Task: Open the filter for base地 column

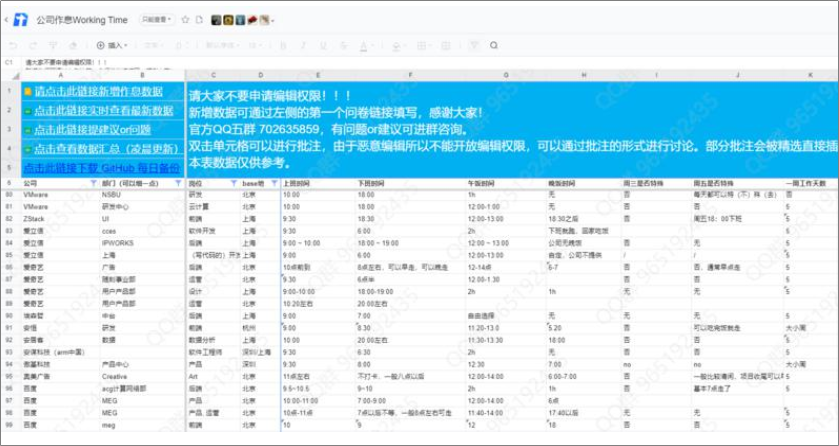Action: click(274, 183)
